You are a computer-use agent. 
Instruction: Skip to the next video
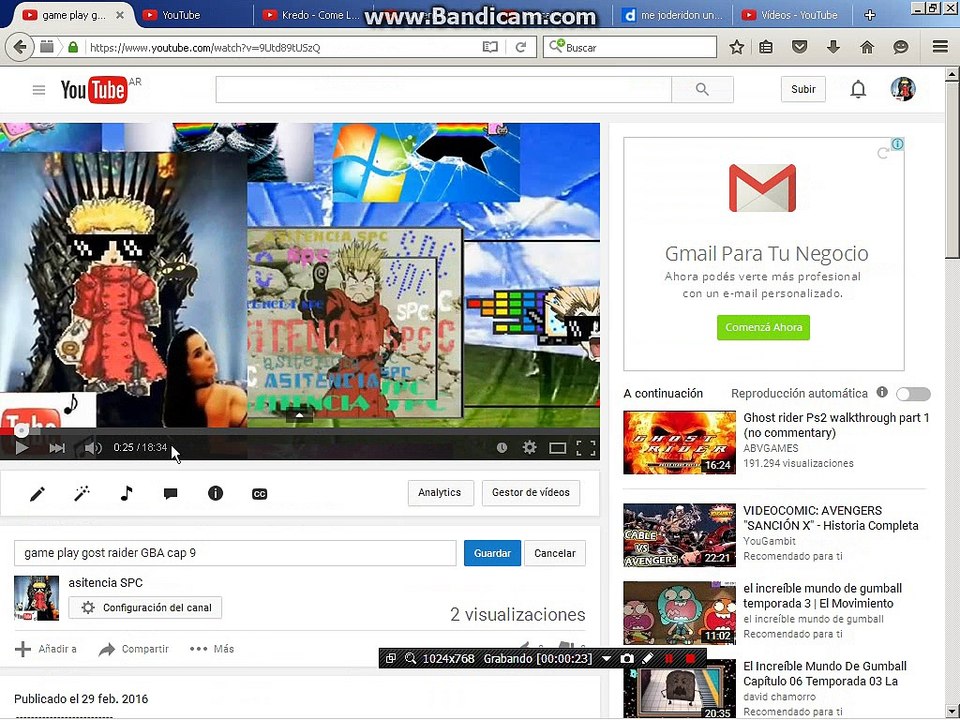[x=57, y=448]
